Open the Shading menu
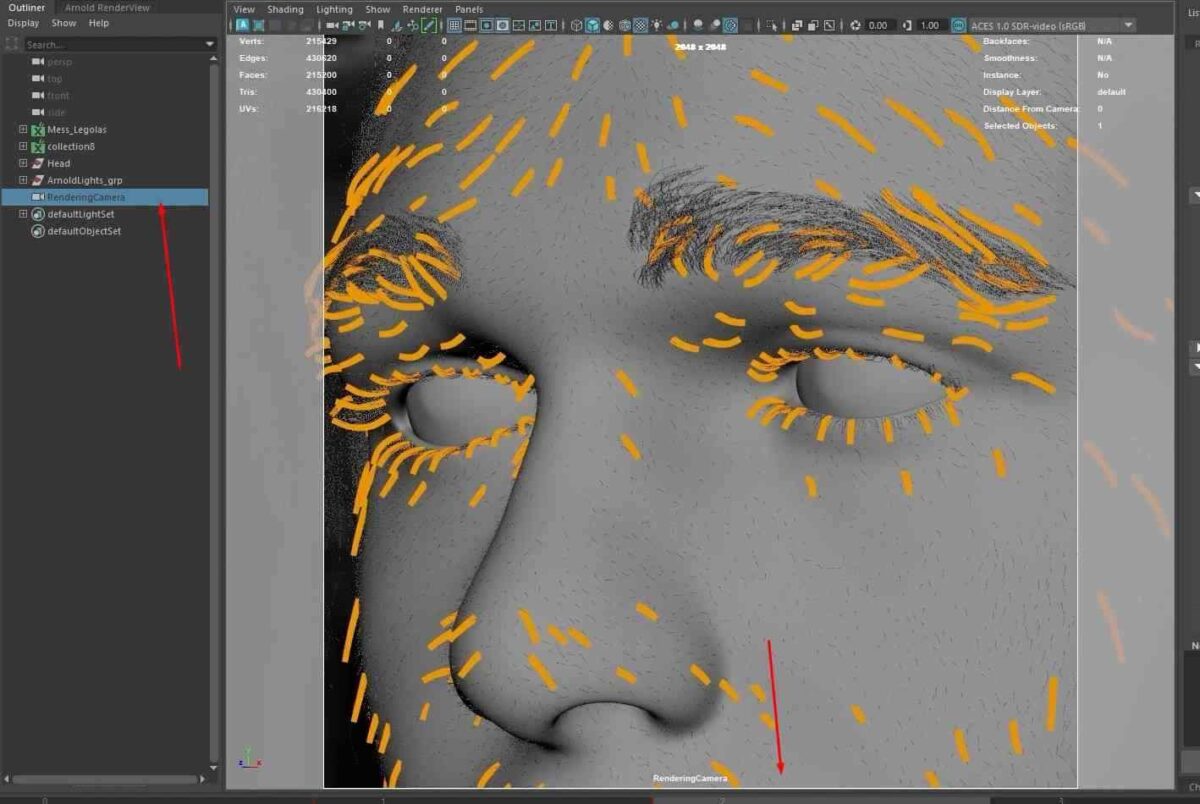 [285, 9]
